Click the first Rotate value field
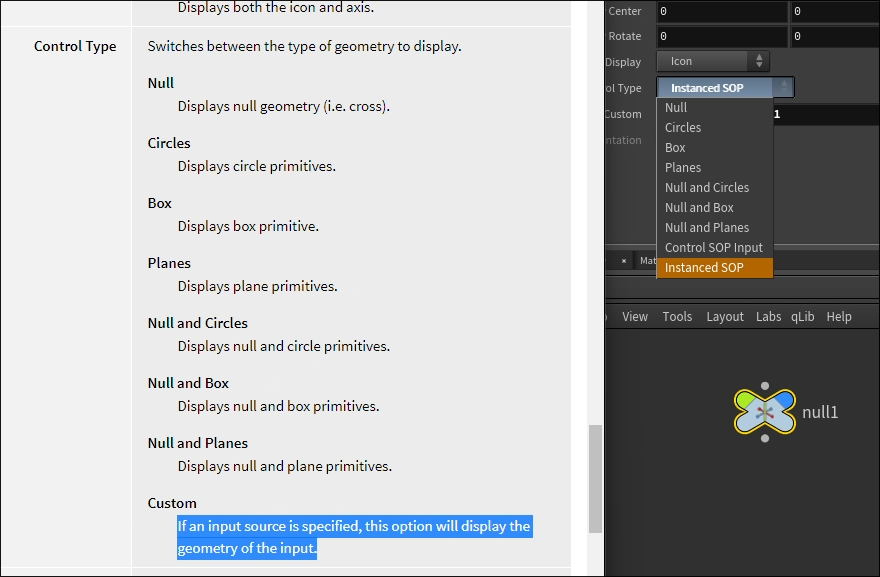The image size is (880, 577). click(x=722, y=36)
